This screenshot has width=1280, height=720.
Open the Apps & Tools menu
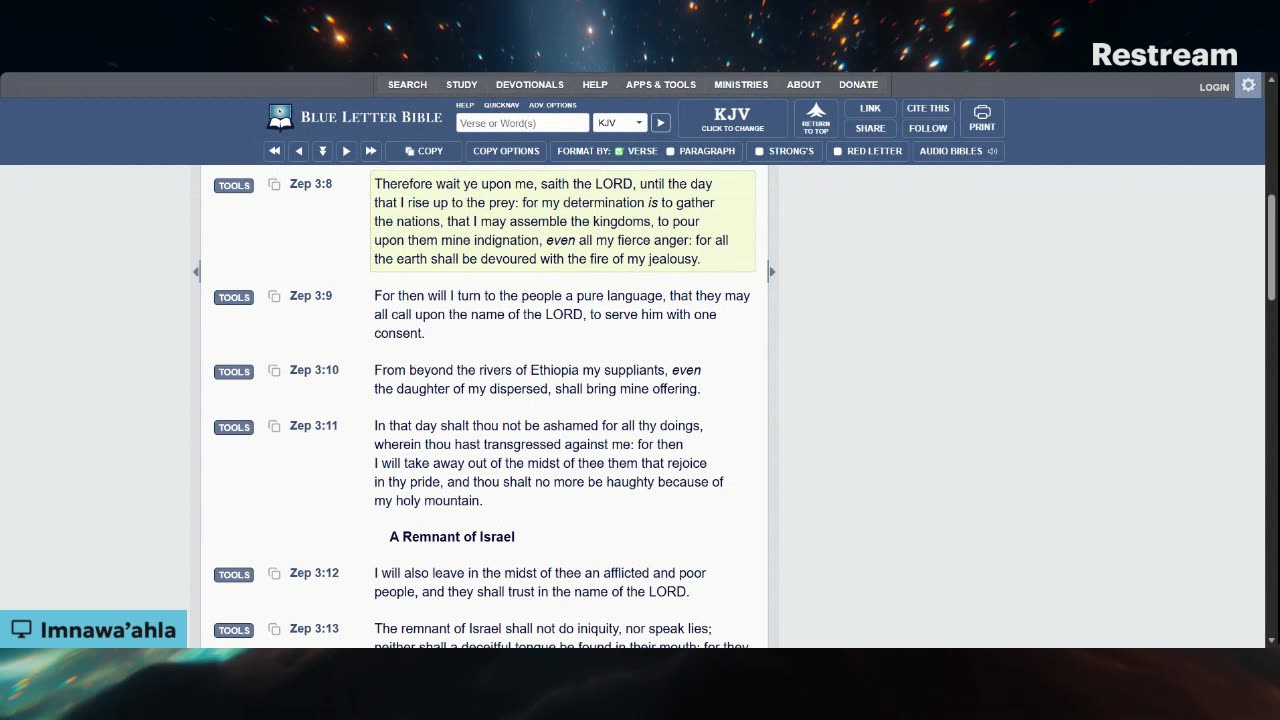[661, 85]
